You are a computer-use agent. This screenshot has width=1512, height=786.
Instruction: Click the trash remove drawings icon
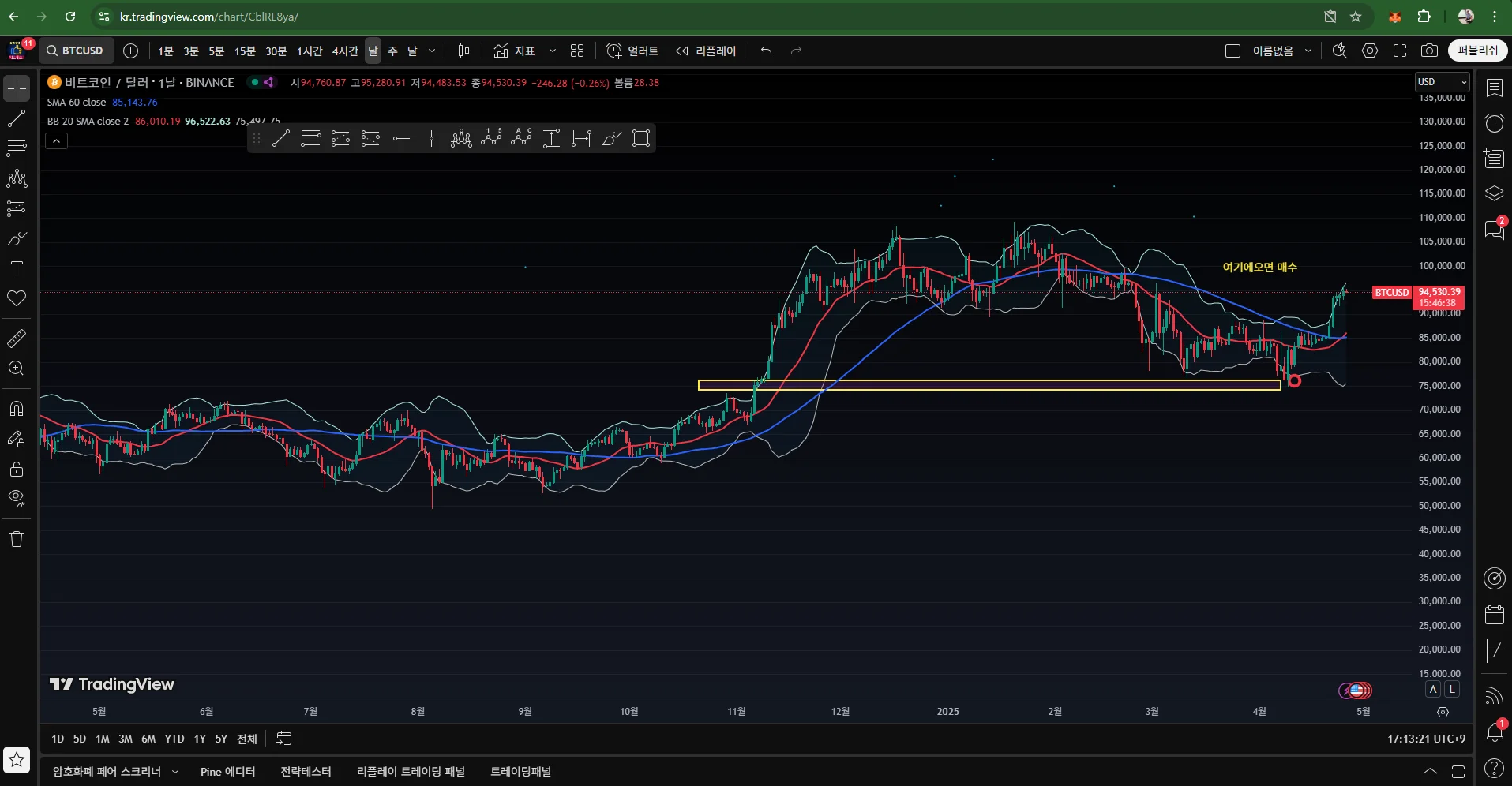click(x=17, y=539)
